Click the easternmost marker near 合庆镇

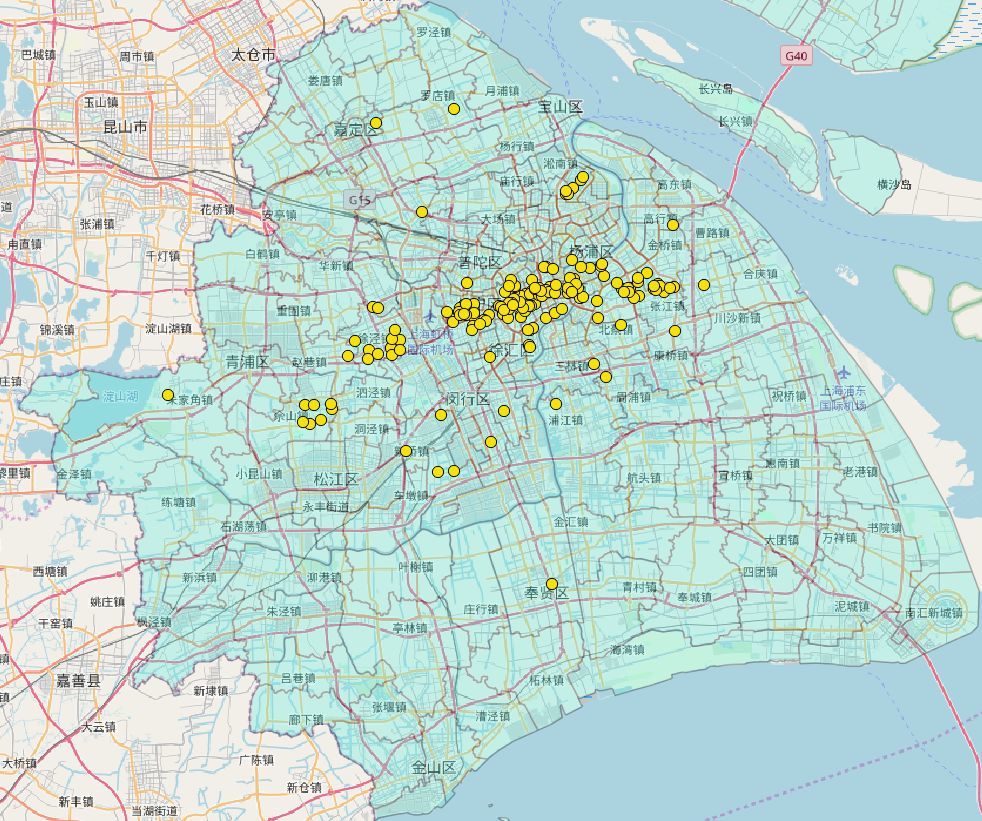[x=706, y=283]
